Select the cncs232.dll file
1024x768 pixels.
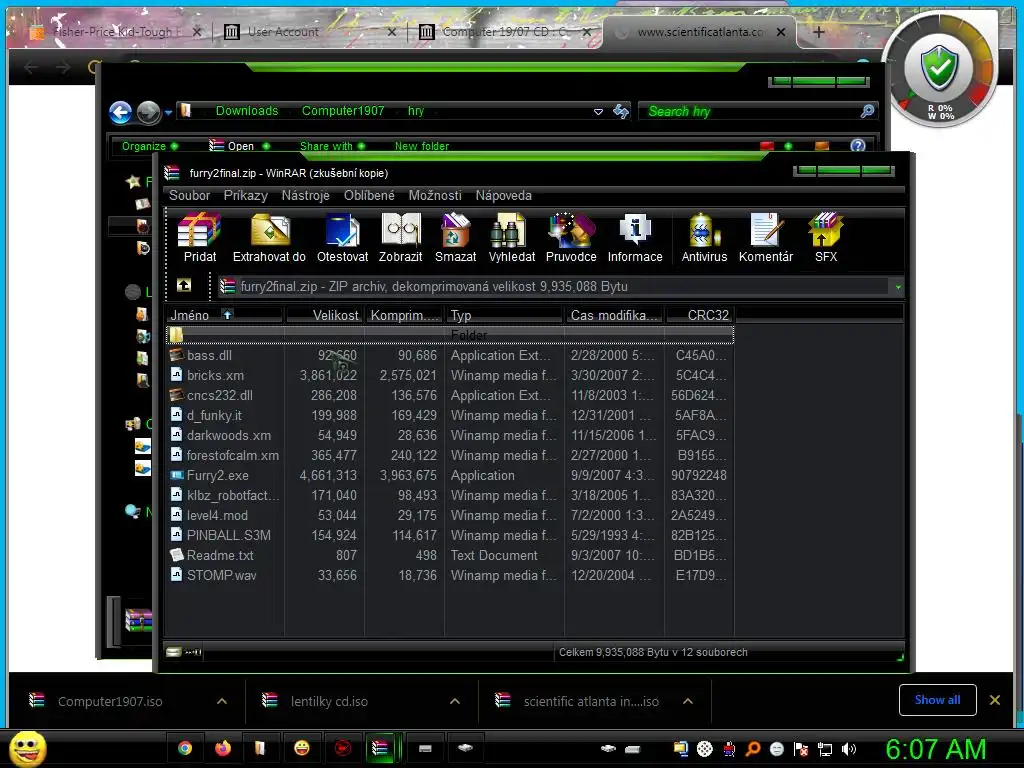(x=450, y=395)
